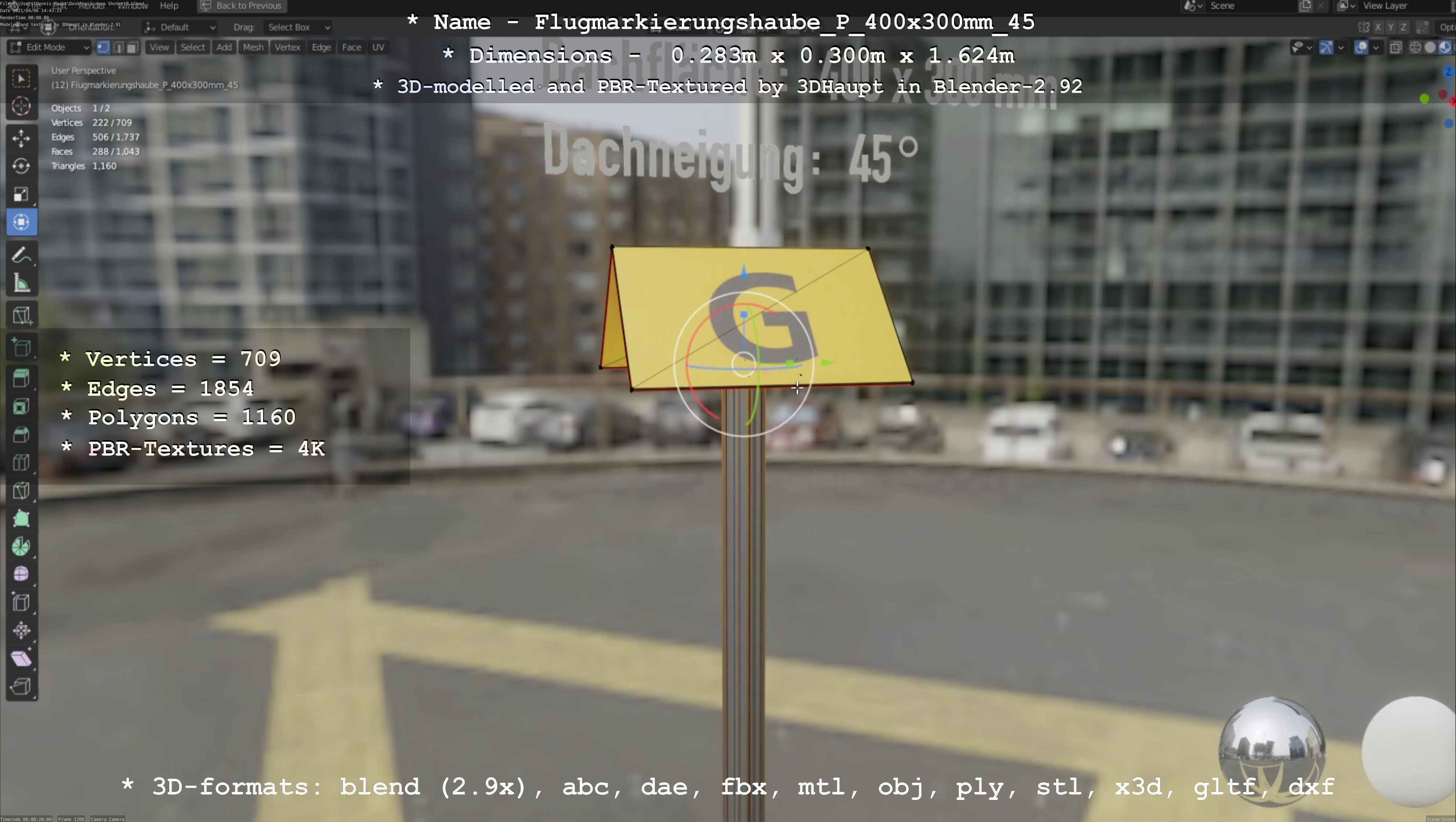Open the UV menu

click(378, 47)
